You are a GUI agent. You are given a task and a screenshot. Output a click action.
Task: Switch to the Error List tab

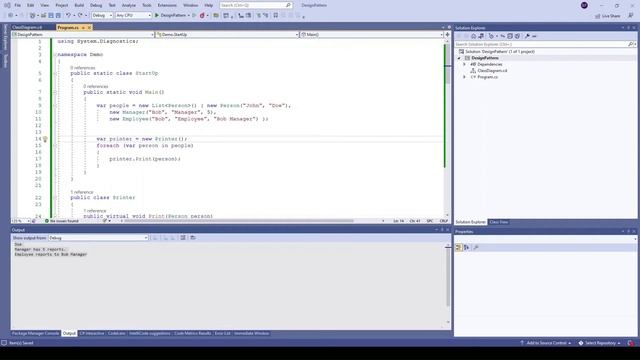click(x=222, y=333)
